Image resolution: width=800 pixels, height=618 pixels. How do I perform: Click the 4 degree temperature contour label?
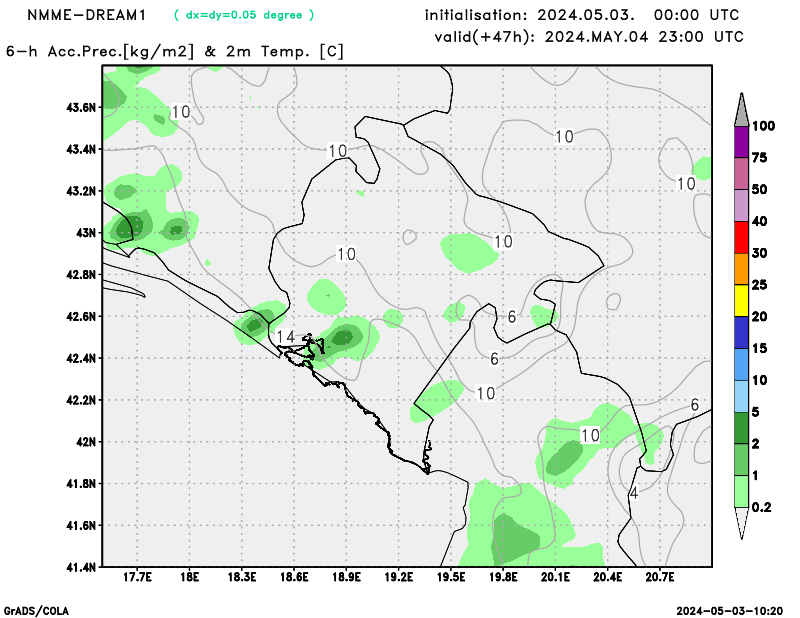(x=634, y=493)
